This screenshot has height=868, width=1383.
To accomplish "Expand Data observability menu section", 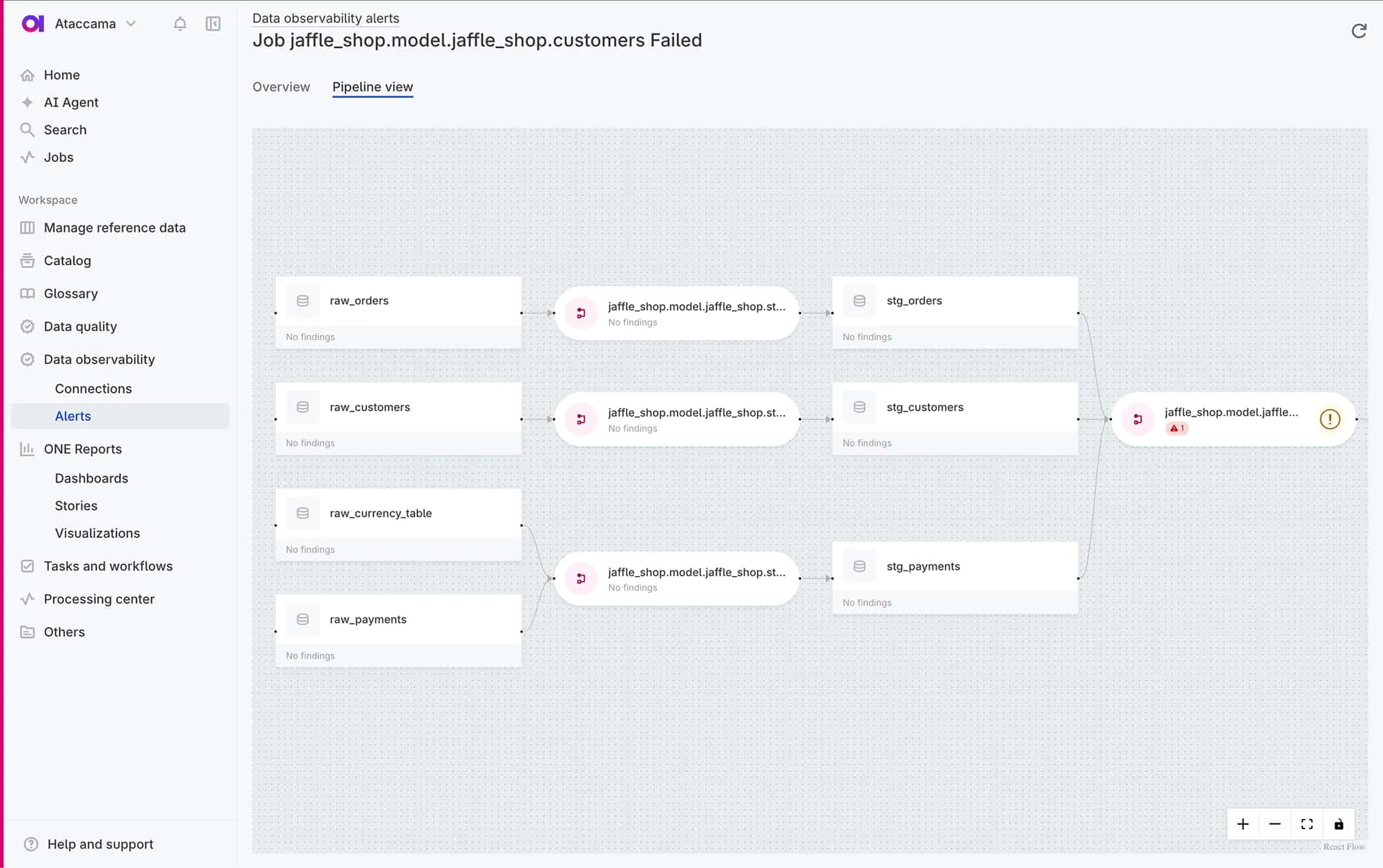I will pos(99,359).
